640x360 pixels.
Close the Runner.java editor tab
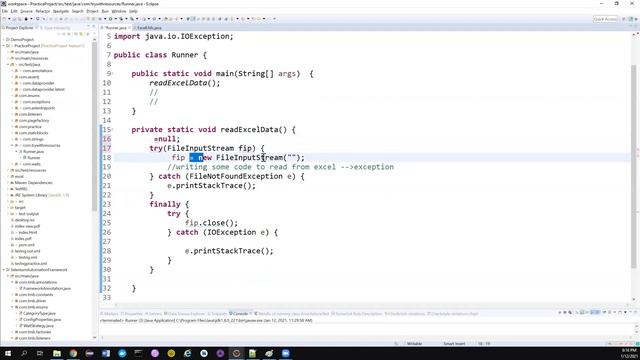129,28
